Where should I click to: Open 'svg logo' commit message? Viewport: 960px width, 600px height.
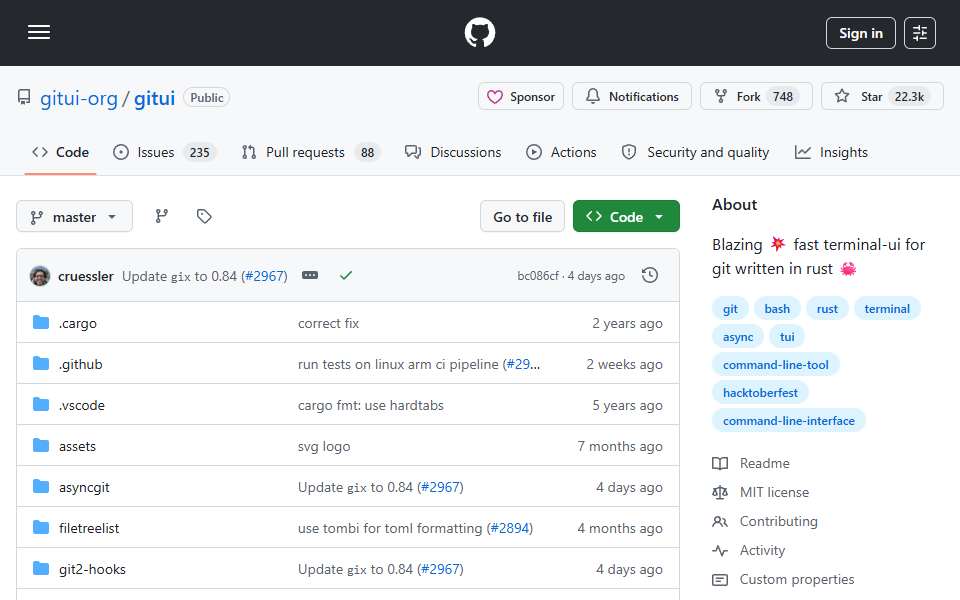coord(324,446)
